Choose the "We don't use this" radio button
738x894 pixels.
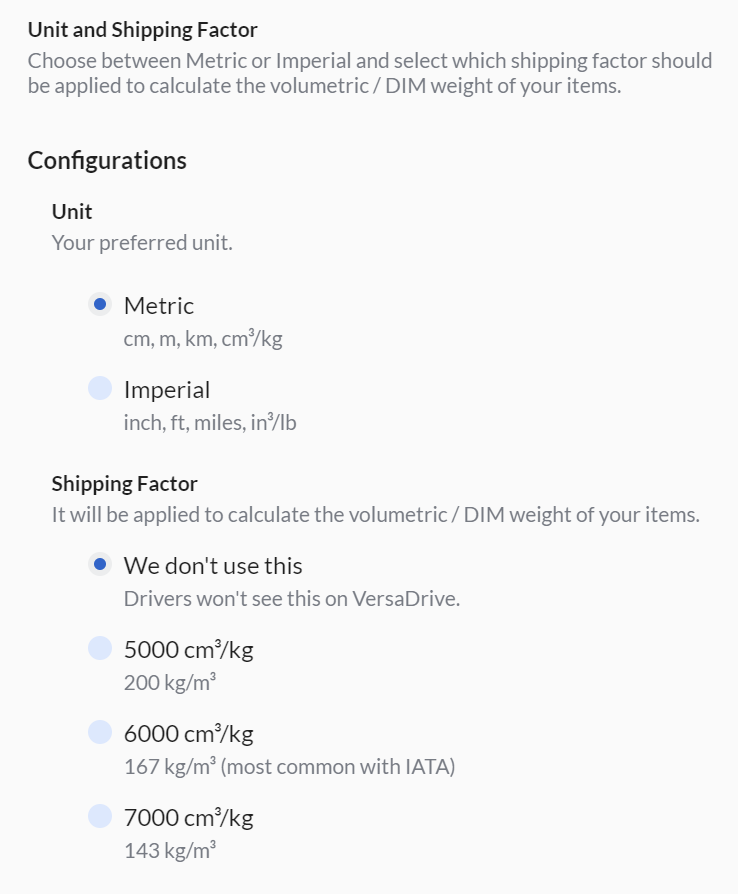click(100, 565)
